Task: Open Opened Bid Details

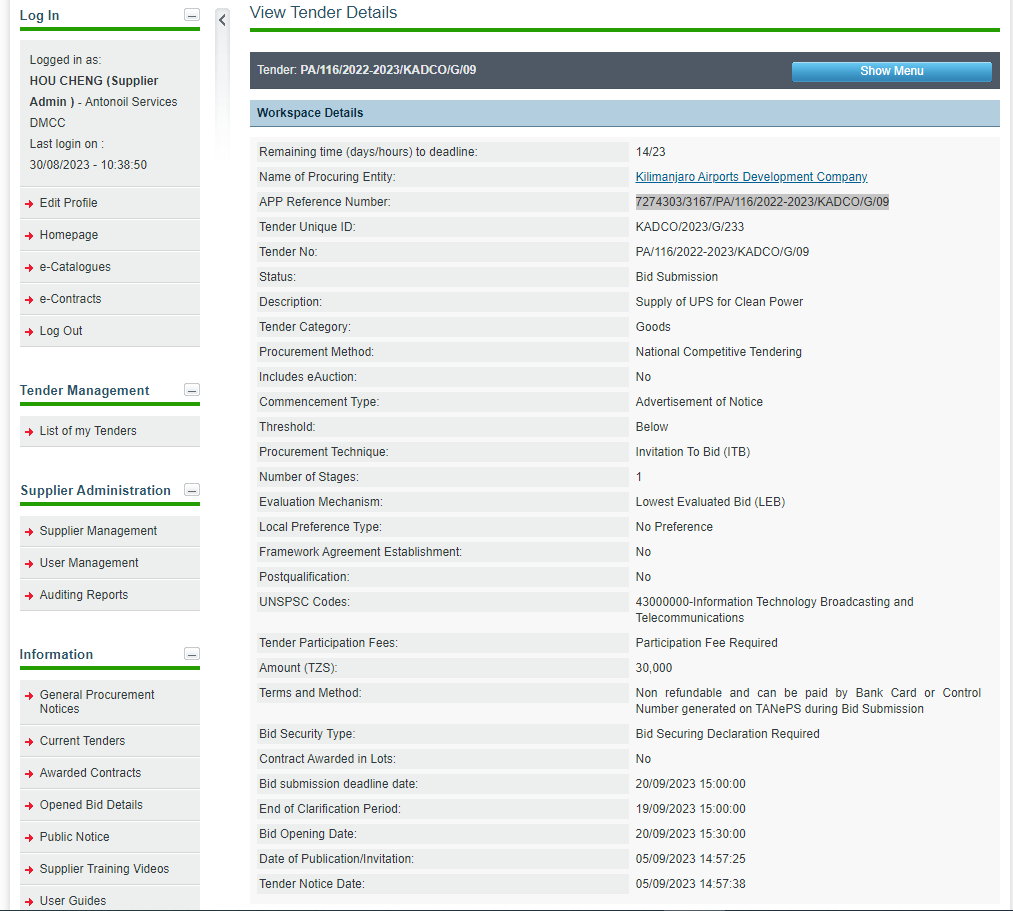Action: pos(91,805)
